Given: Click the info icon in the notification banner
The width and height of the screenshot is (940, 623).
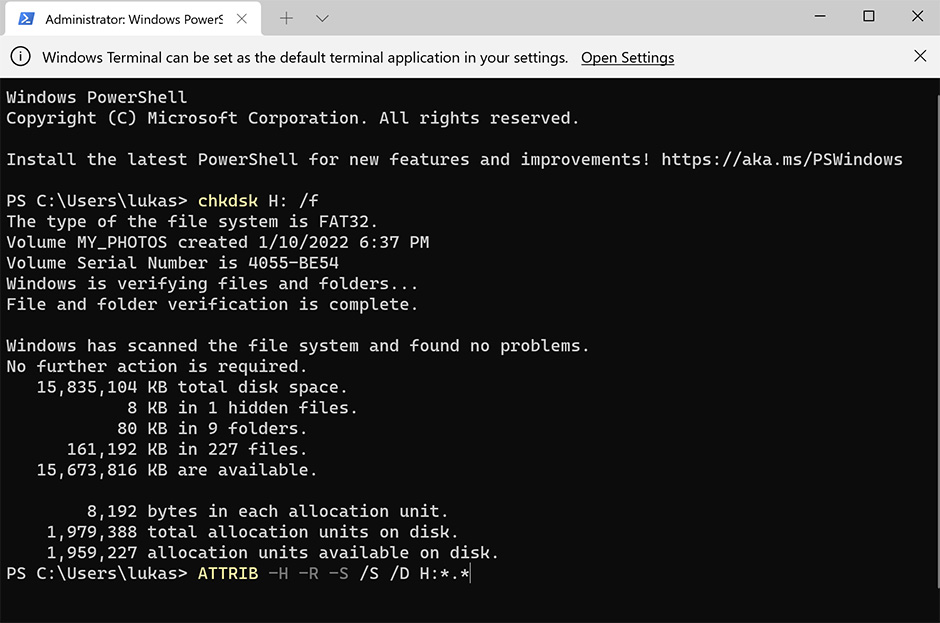Looking at the screenshot, I should [x=20, y=57].
